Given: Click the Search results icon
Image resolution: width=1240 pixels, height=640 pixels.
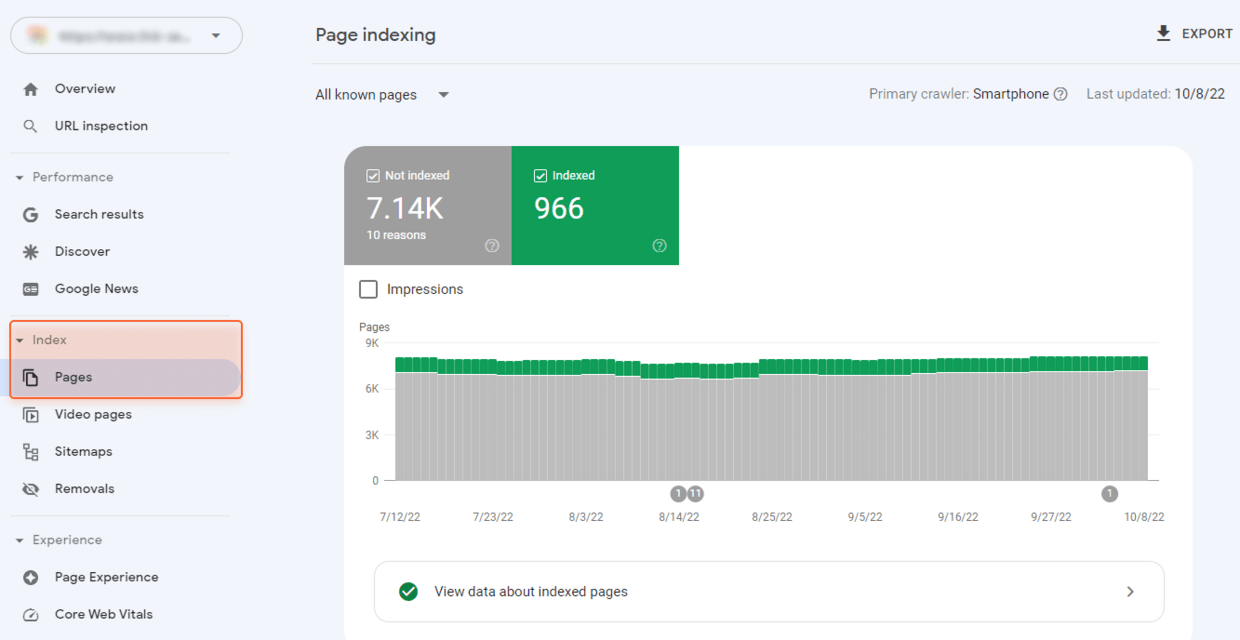Looking at the screenshot, I should [x=33, y=213].
